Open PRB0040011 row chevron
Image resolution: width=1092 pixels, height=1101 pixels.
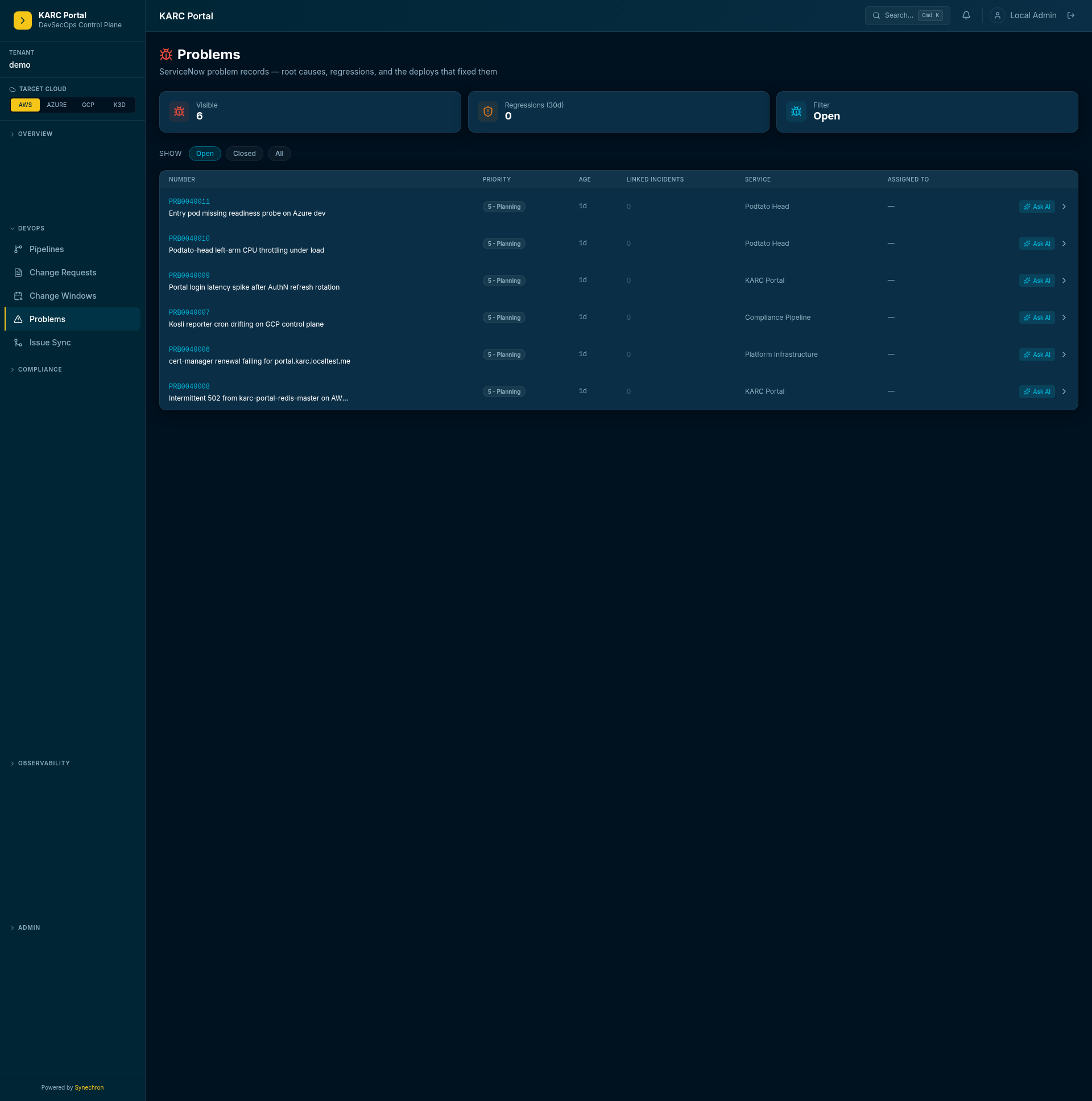coord(1064,207)
